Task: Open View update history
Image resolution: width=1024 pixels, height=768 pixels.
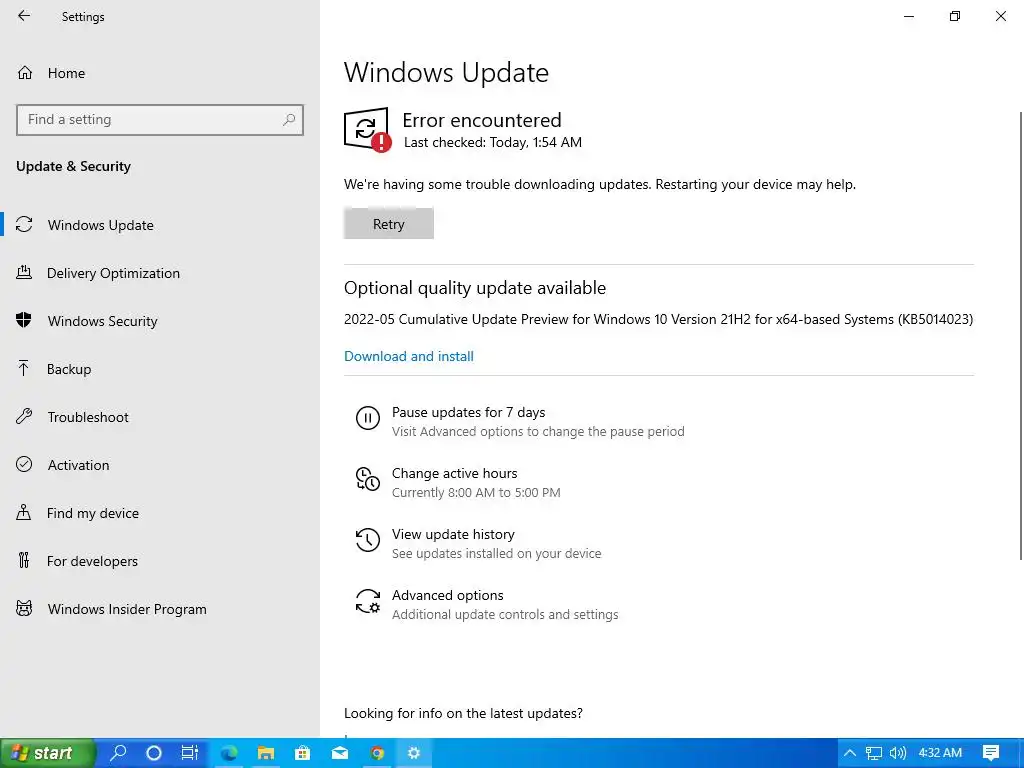Action: [453, 534]
